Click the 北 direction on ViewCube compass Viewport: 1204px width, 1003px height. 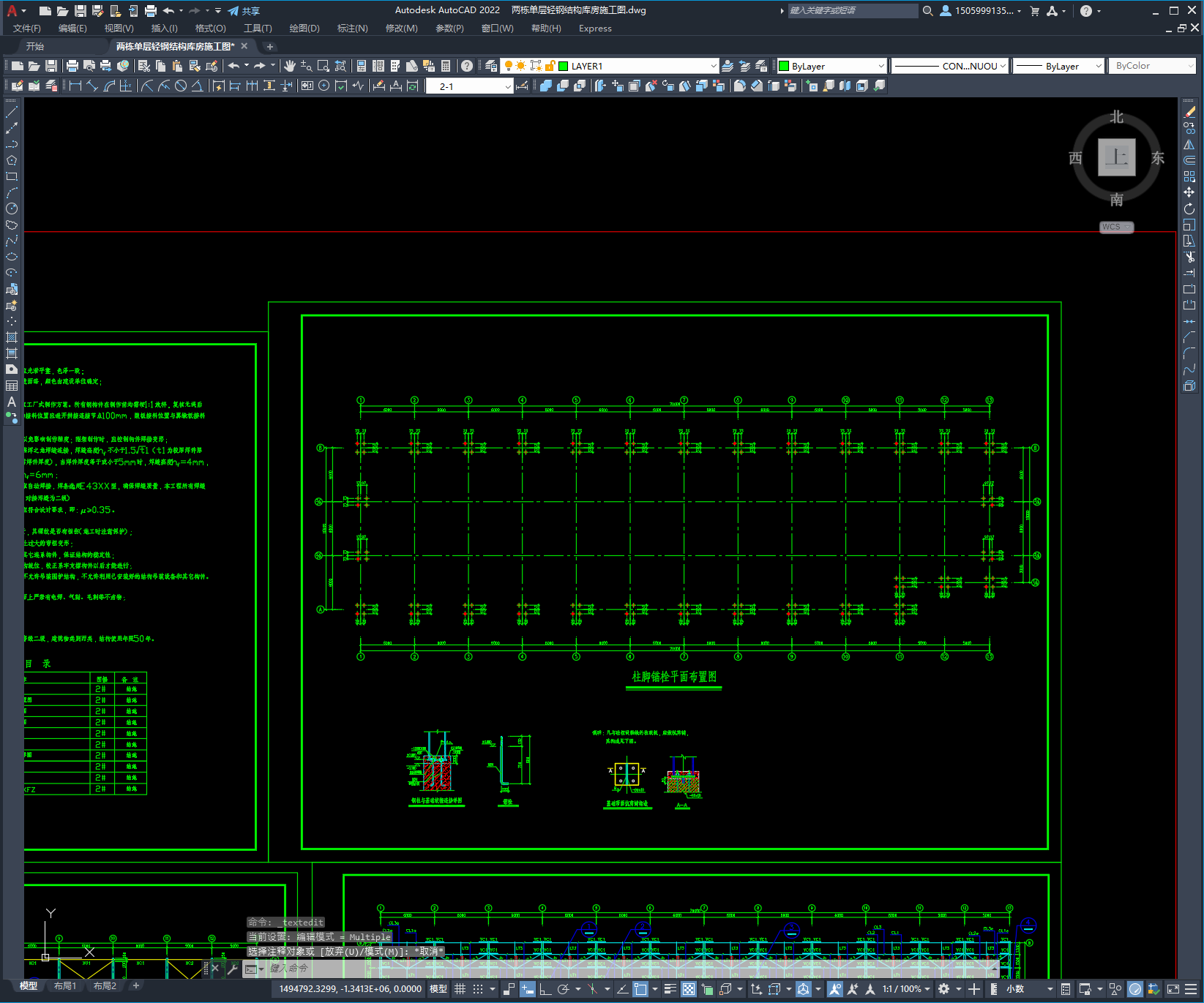point(1116,117)
